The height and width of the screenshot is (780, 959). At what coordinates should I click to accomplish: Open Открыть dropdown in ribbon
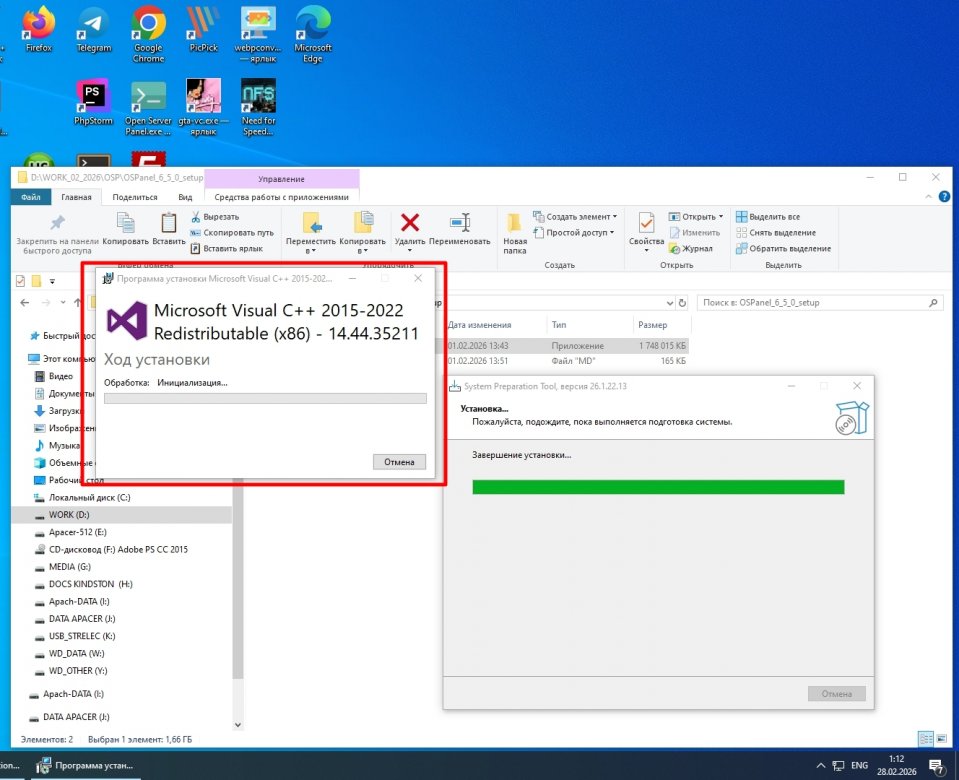(696, 217)
